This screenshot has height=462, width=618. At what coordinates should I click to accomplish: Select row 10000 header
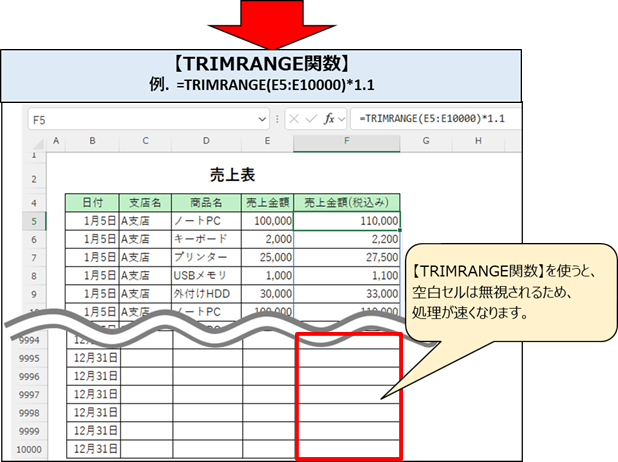coord(30,450)
